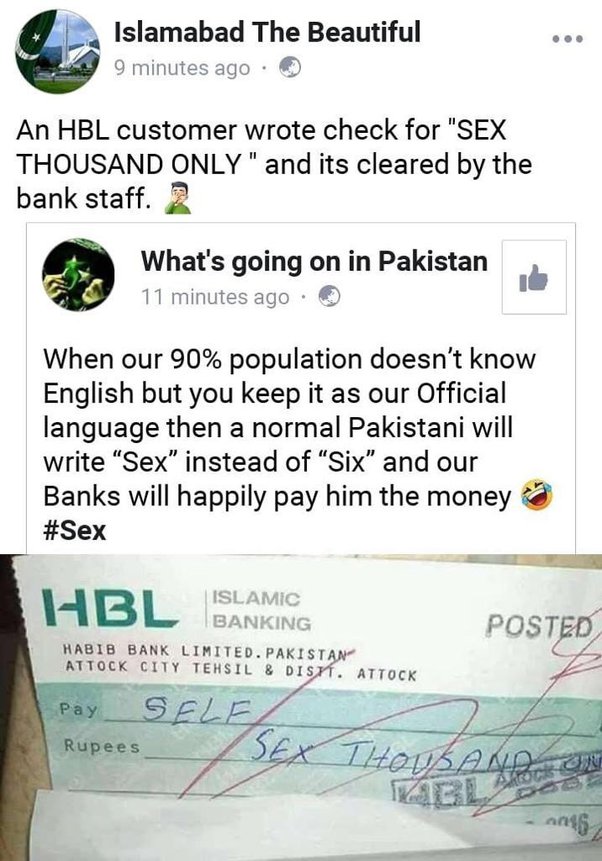Click globe privacy icon beside 11 minutes ago
Screen dimensions: 602x861
tap(330, 297)
